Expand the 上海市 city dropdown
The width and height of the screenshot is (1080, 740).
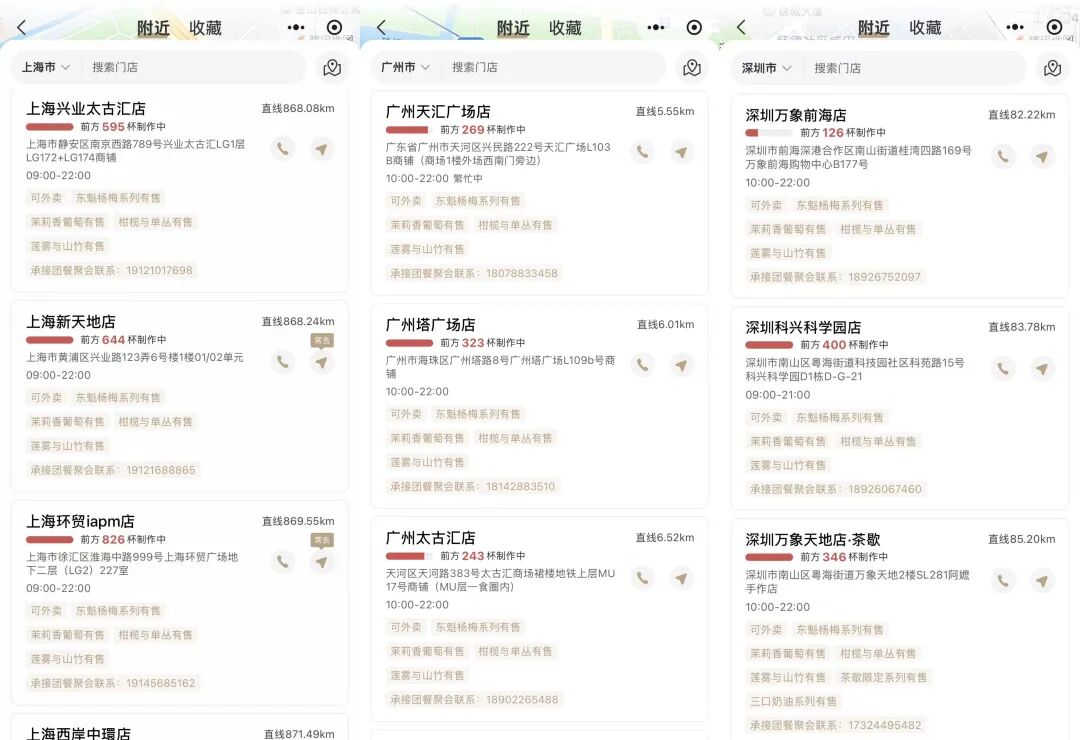pos(45,67)
